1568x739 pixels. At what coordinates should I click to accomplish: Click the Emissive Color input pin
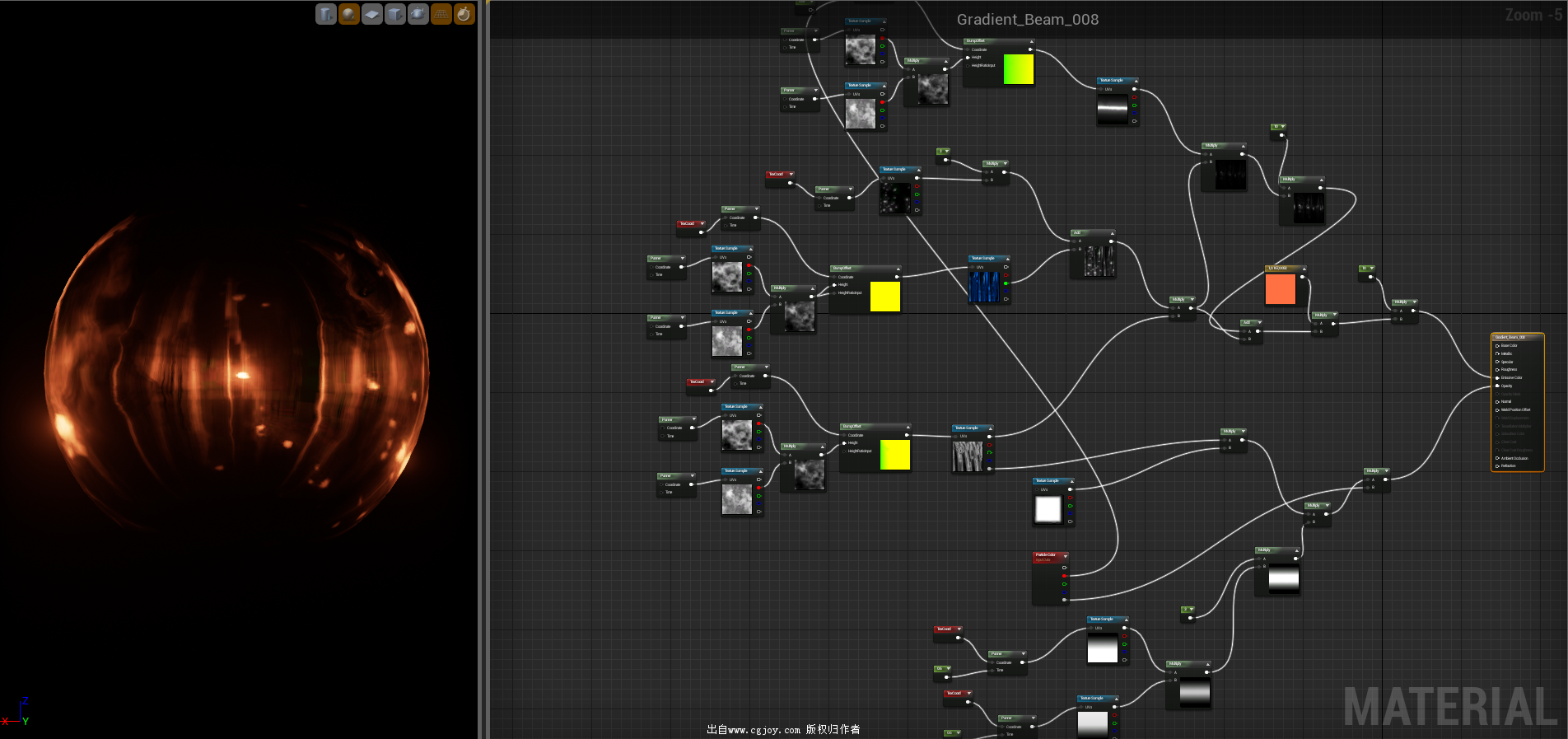click(1497, 377)
